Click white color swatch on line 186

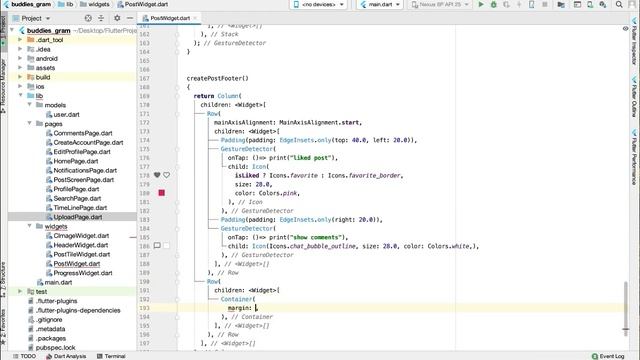click(167, 246)
